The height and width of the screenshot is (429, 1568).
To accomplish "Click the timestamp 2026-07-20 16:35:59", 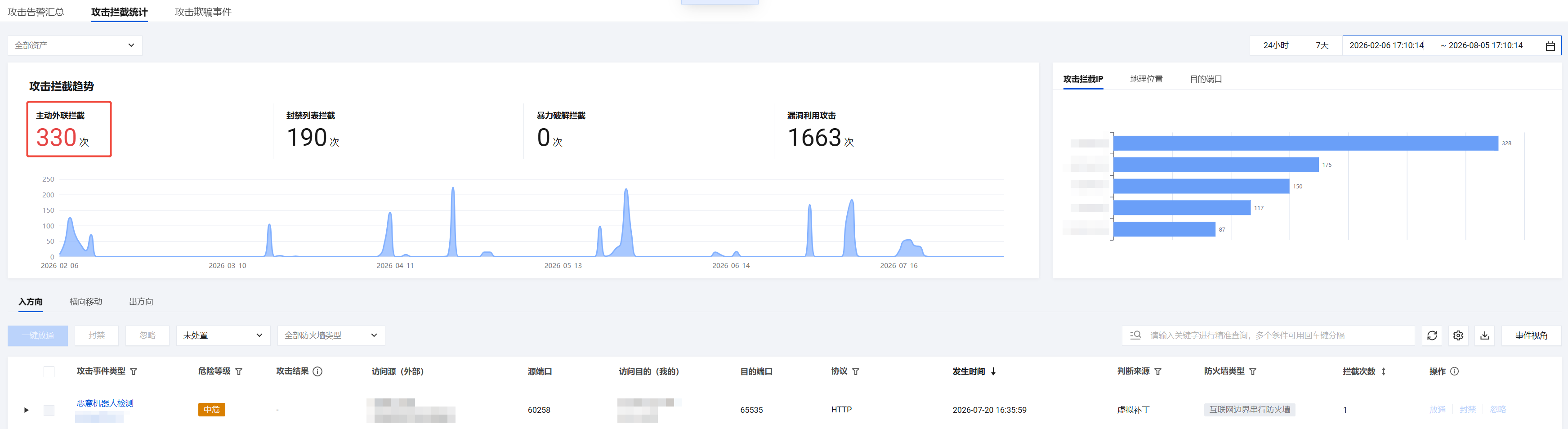I will pos(989,410).
